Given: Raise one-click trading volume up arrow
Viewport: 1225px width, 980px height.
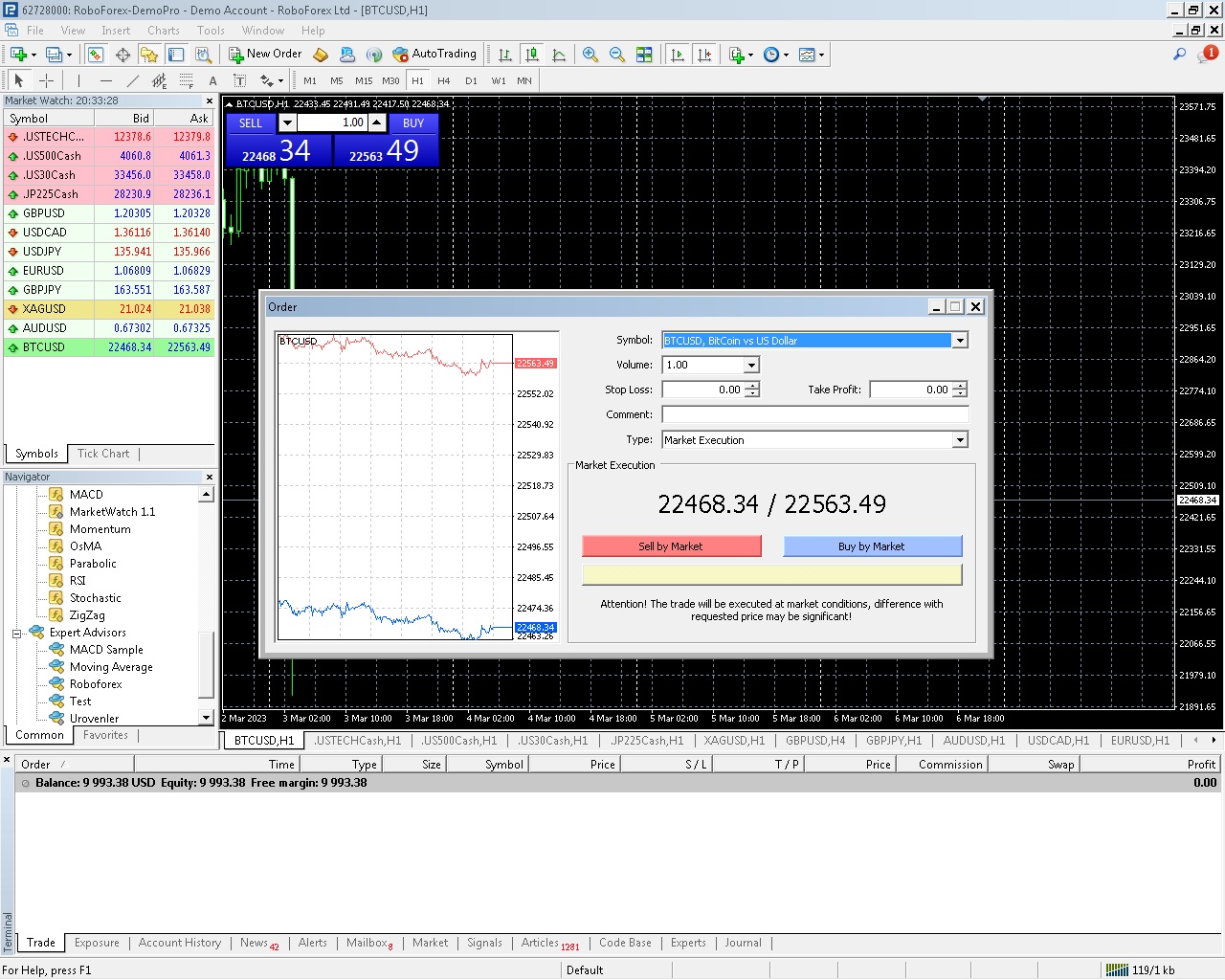Looking at the screenshot, I should pyautogui.click(x=377, y=122).
